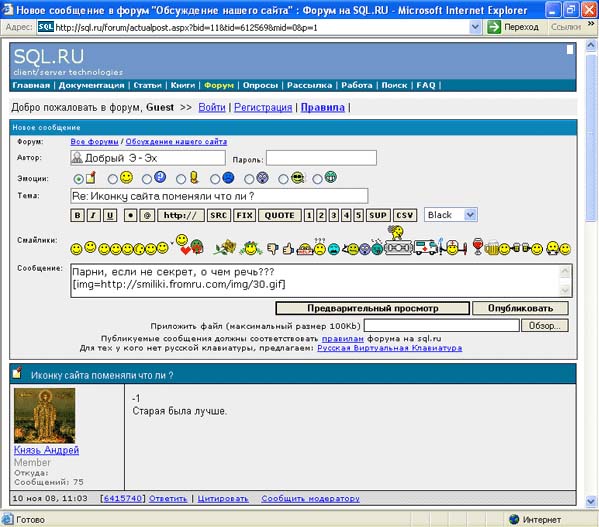Click the Предварительный просмотр button

click(372, 308)
